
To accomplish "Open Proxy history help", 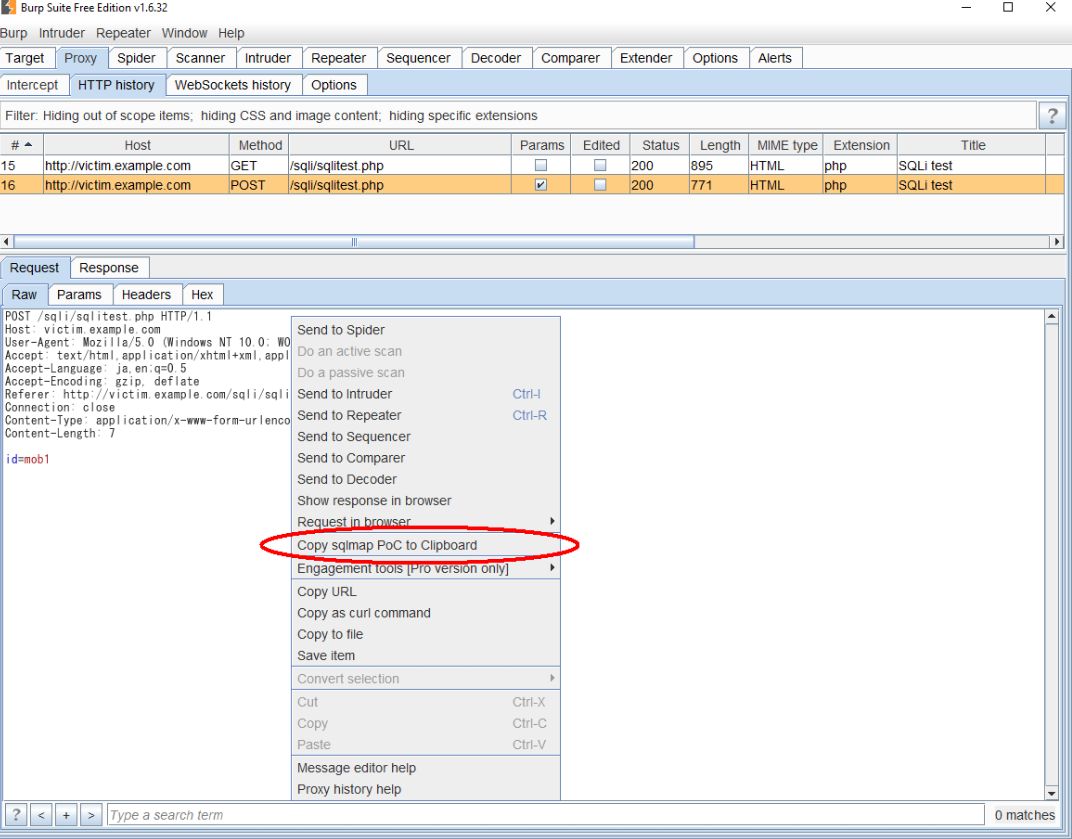I will coord(425,789).
